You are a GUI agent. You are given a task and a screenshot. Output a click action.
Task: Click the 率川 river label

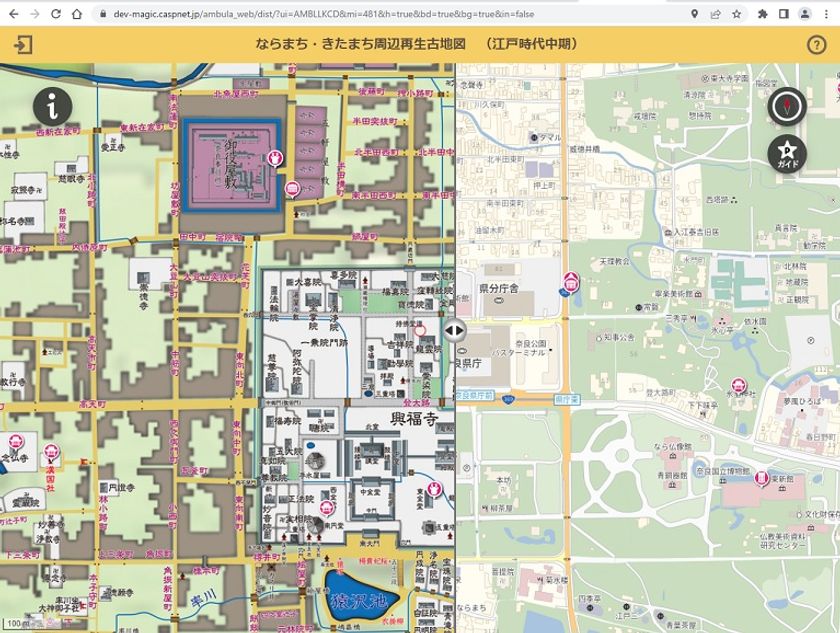pos(204,596)
